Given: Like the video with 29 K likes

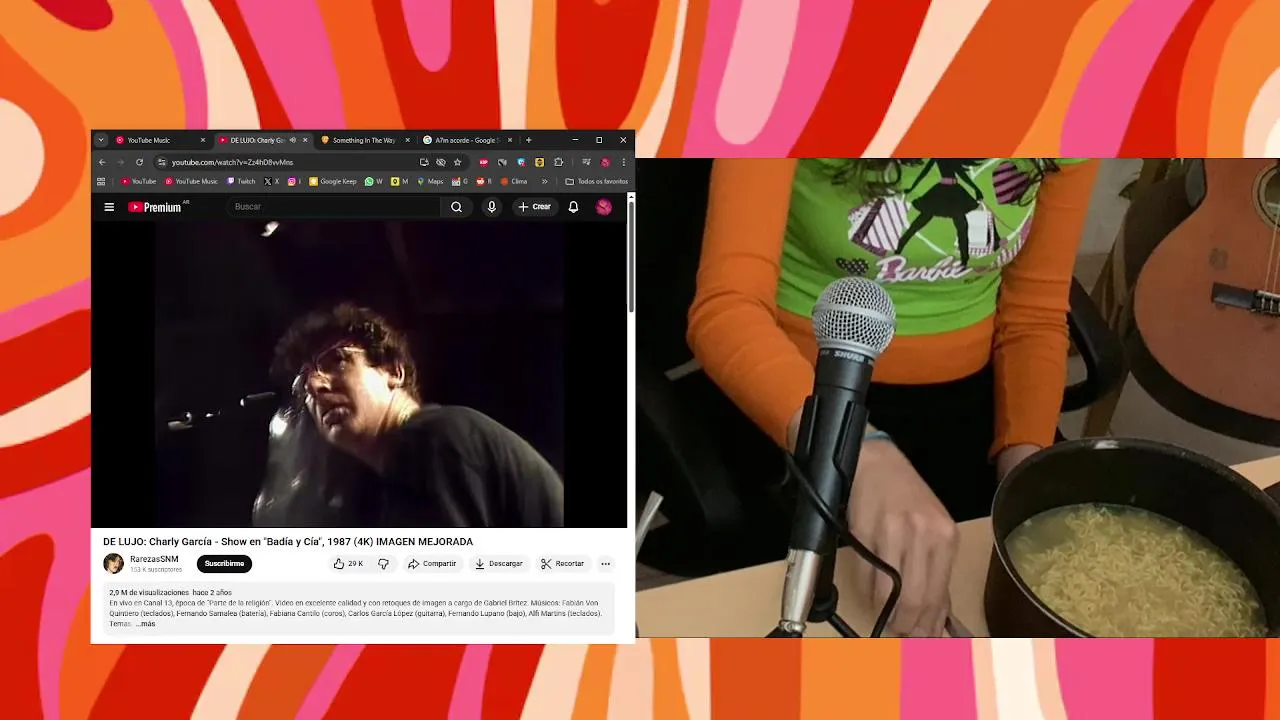Looking at the screenshot, I should click(x=348, y=564).
